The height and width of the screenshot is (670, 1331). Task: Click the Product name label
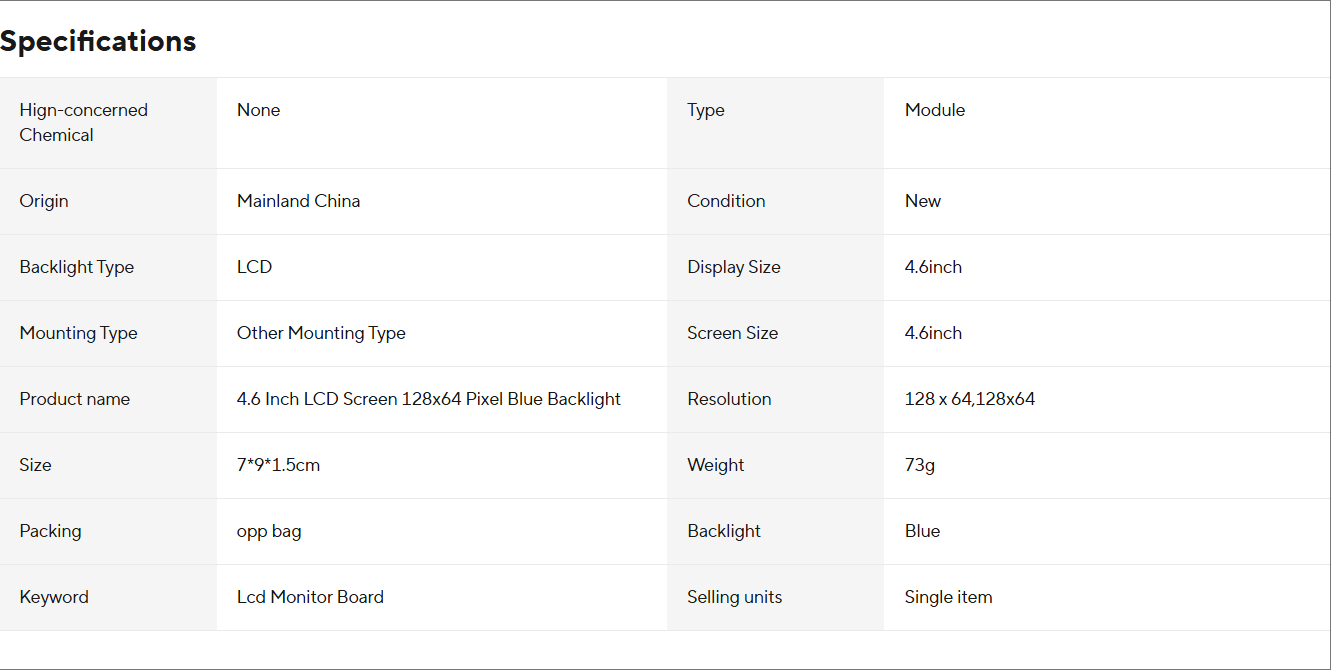pos(74,399)
